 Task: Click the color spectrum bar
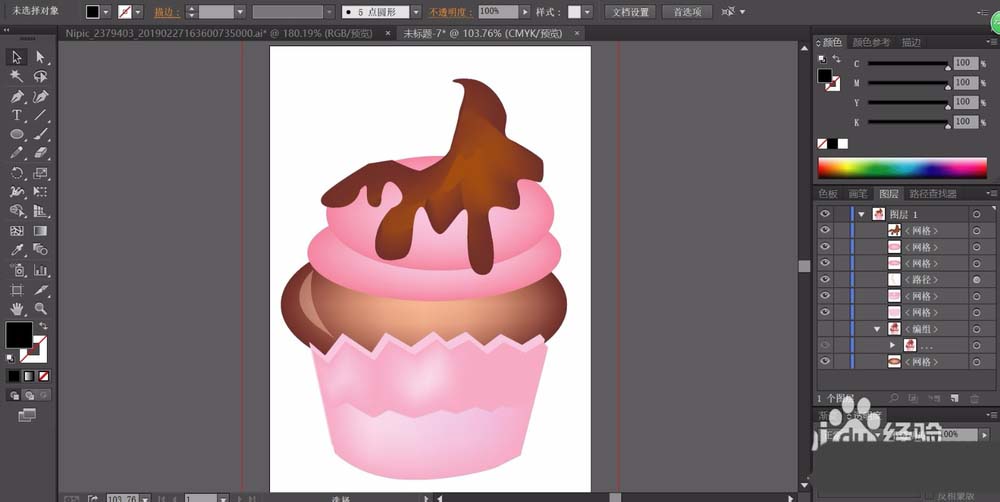[x=902, y=168]
